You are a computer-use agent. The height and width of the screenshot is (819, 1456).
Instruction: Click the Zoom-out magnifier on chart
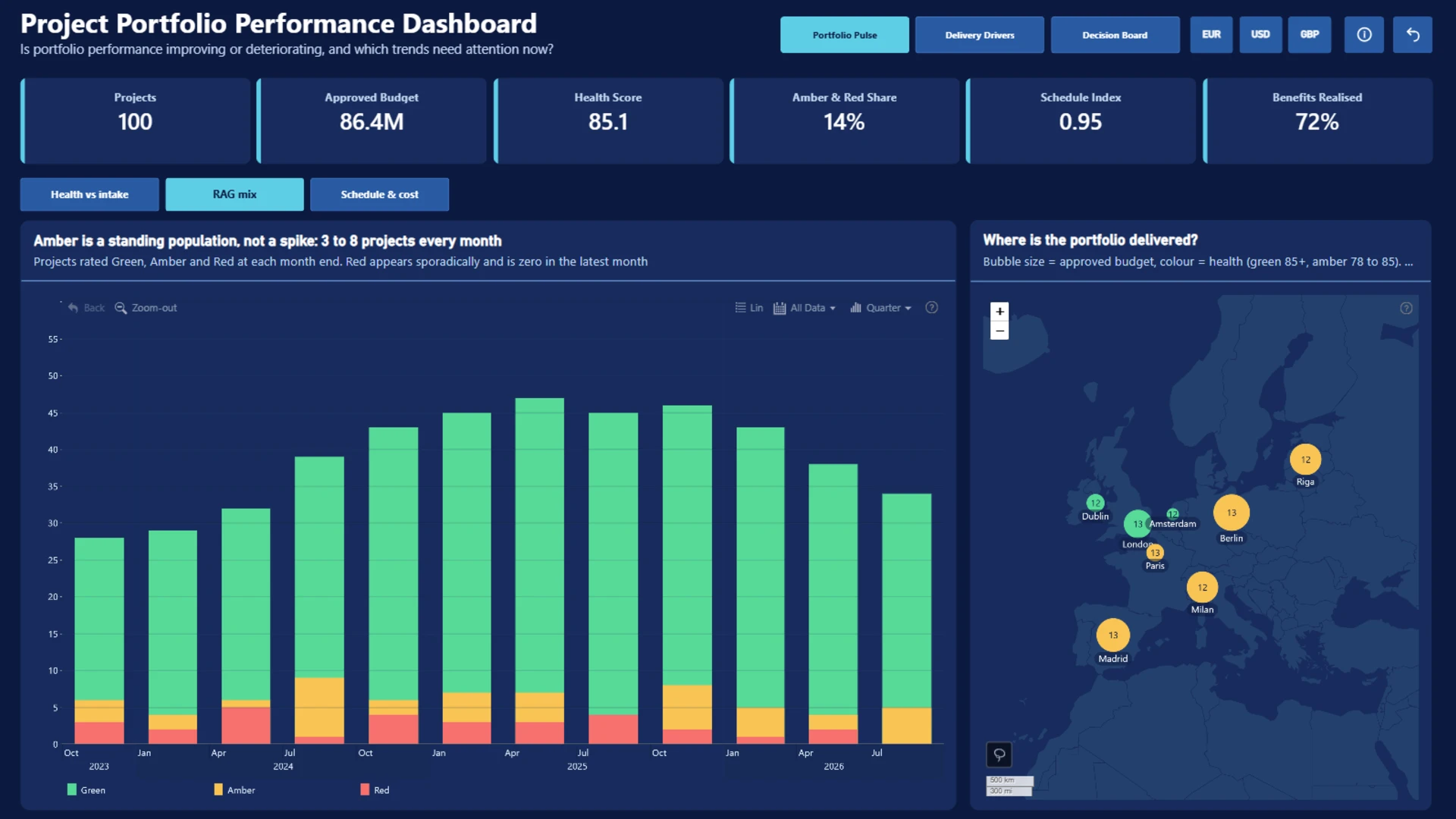click(x=146, y=308)
